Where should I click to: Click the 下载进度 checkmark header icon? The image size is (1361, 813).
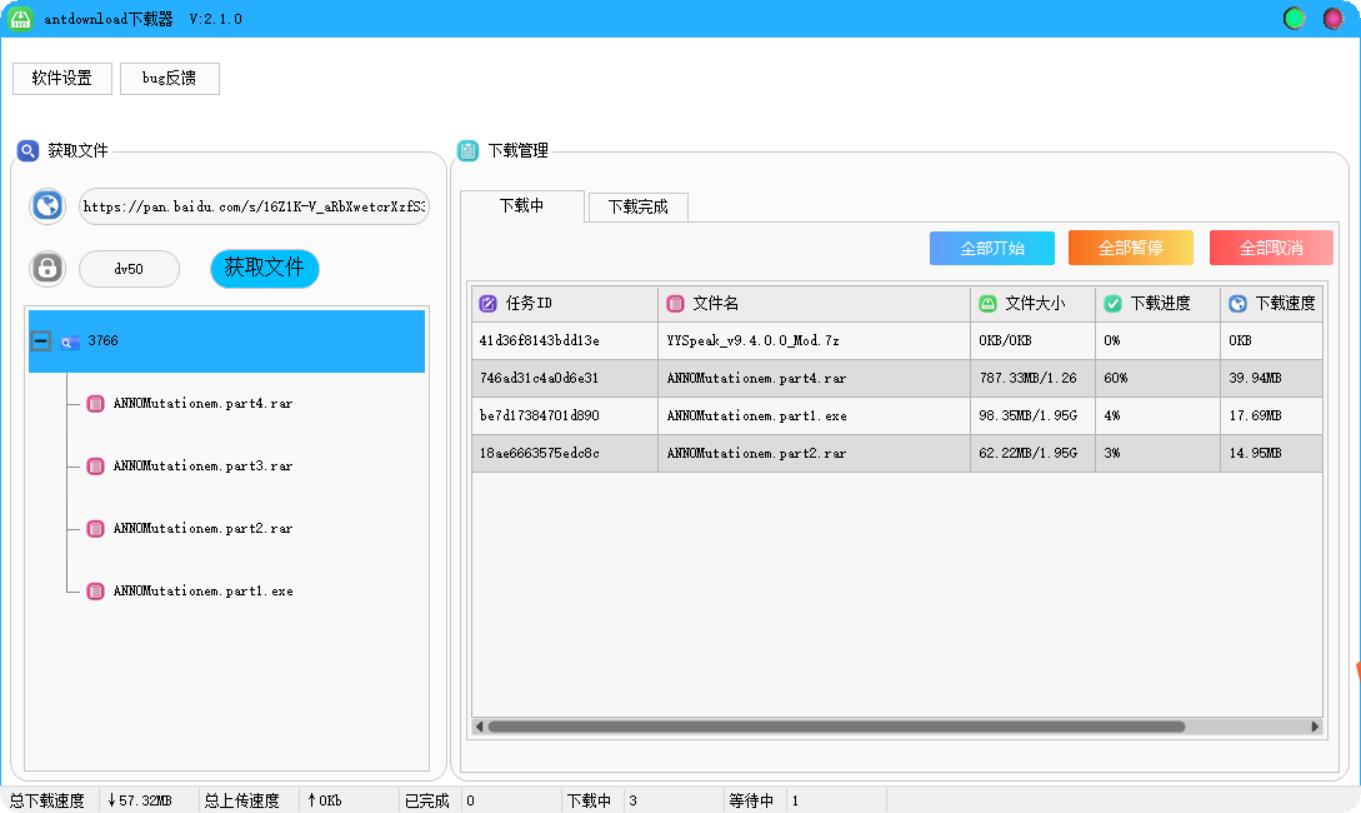pyautogui.click(x=1112, y=304)
